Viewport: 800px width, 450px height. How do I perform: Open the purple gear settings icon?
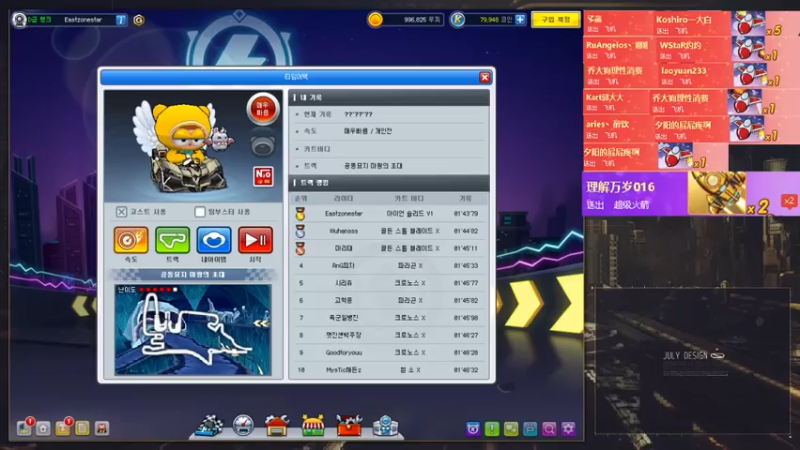pos(568,429)
